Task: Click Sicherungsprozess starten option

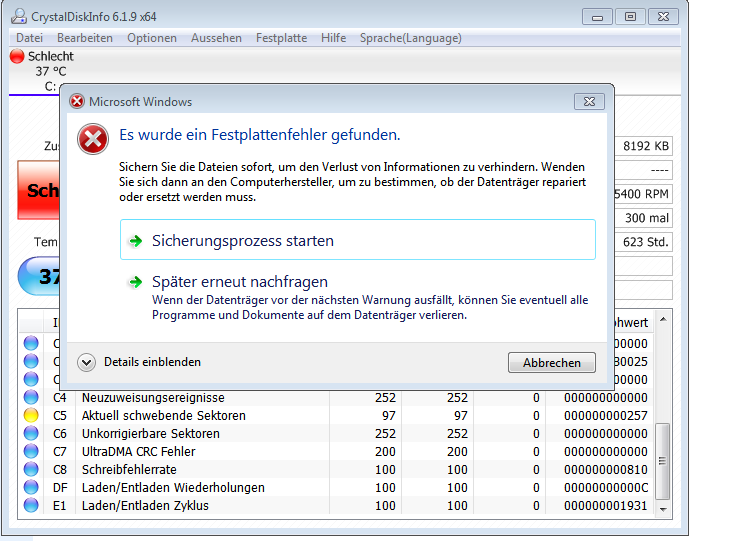Action: pos(358,240)
